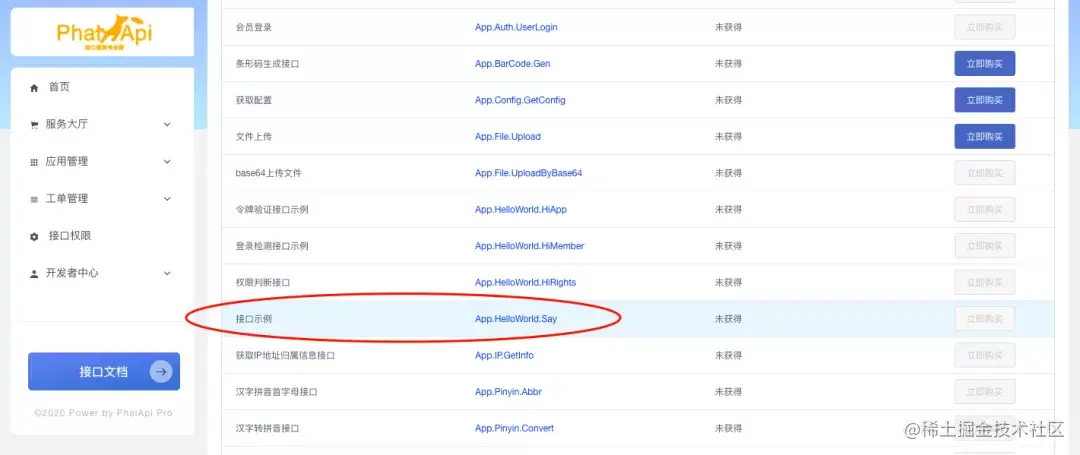Image resolution: width=1080 pixels, height=455 pixels.
Task: Click disabled 立即购买 in 接口示例 row
Action: pos(984,319)
